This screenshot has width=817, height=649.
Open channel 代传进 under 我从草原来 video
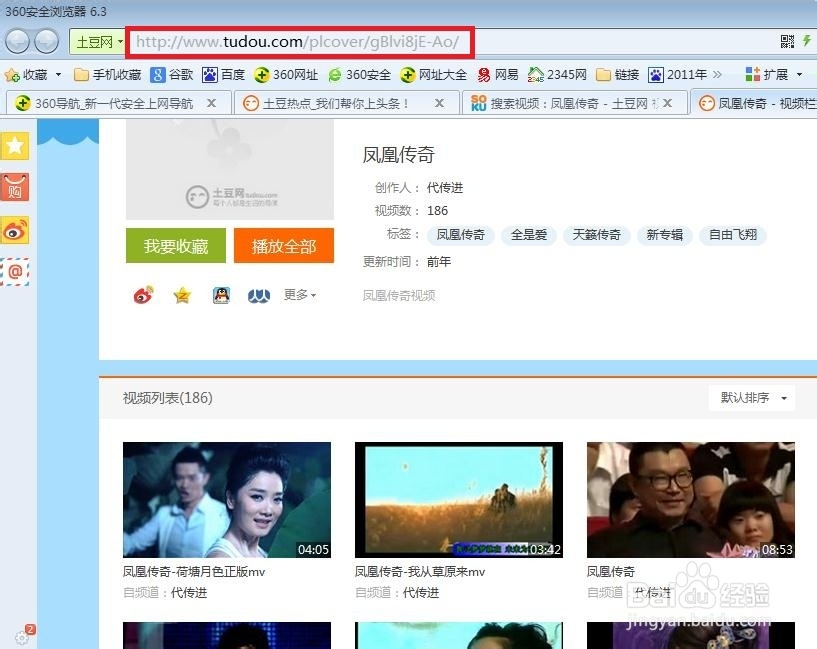point(420,593)
